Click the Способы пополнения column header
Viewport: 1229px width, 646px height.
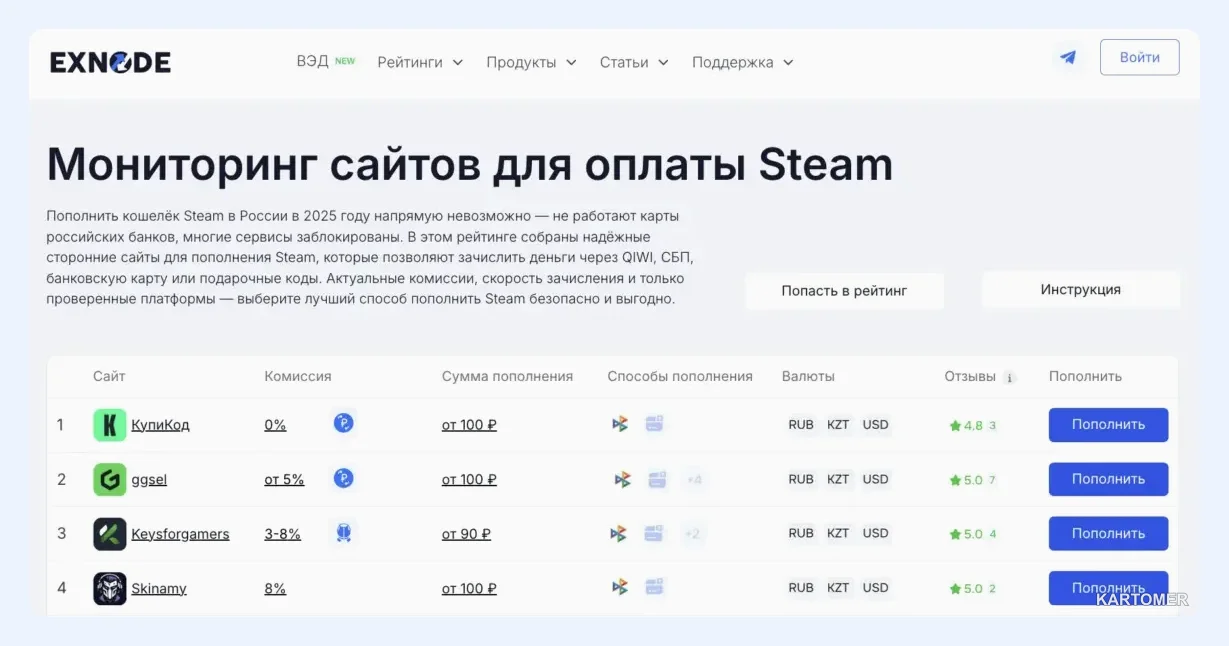(x=680, y=377)
